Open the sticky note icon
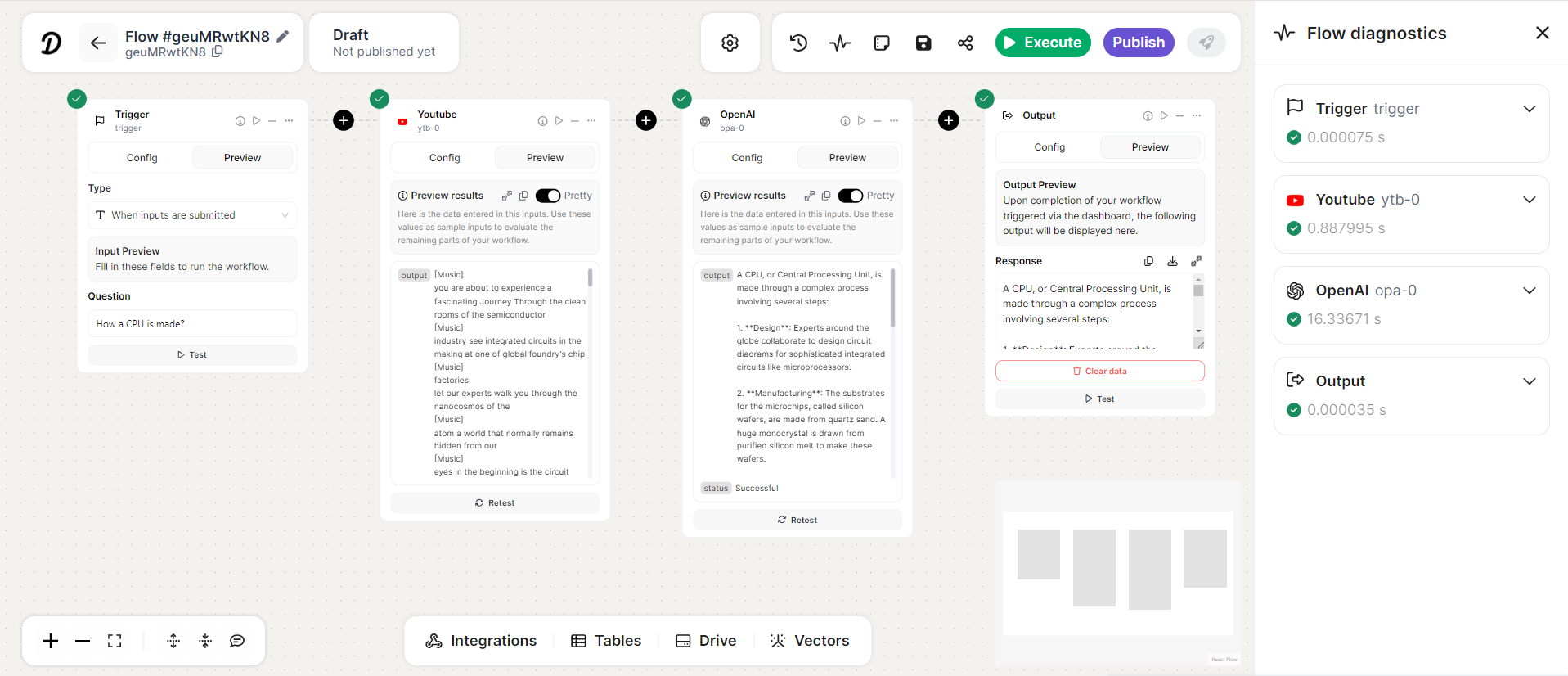This screenshot has height=676, width=1568. (882, 43)
